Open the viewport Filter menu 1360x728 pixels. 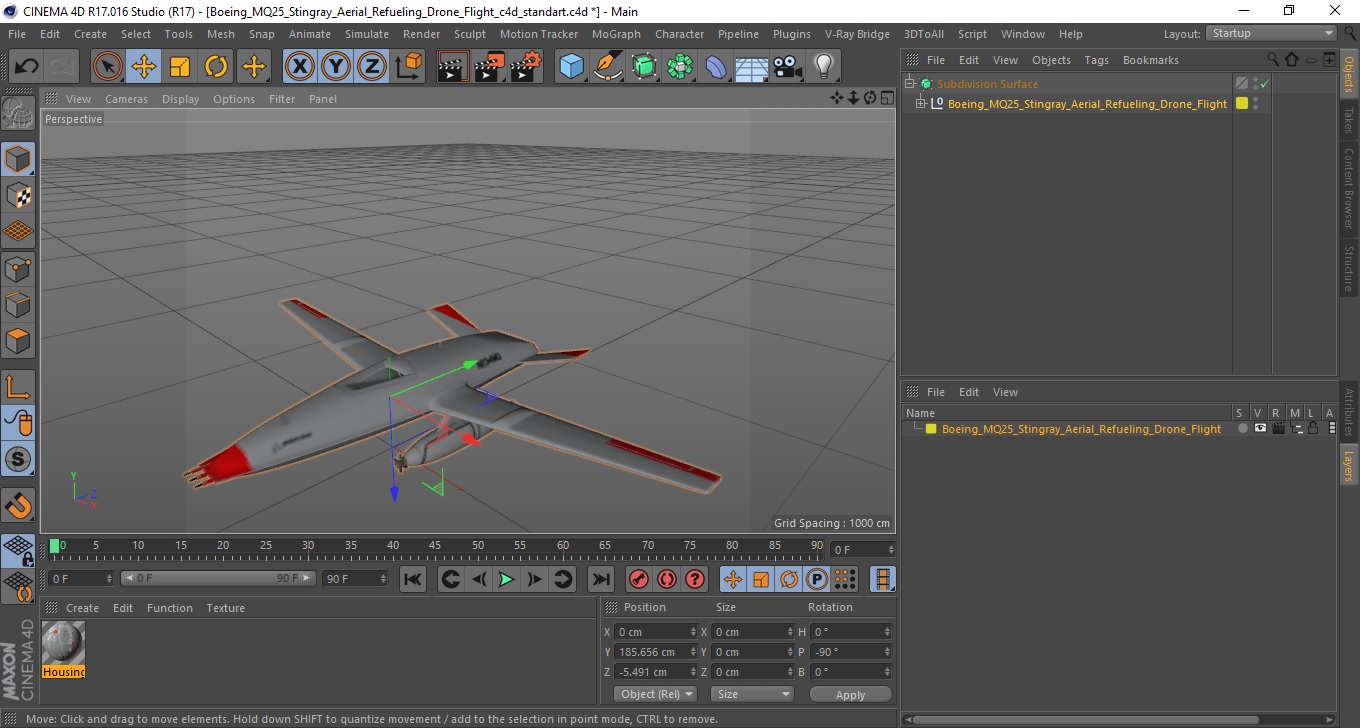[x=282, y=99]
